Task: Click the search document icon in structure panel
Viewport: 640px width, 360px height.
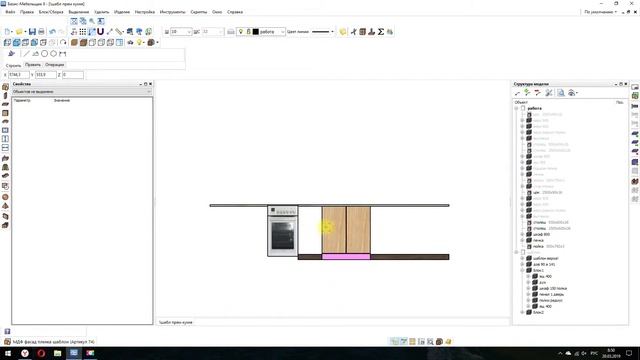Action: click(561, 93)
